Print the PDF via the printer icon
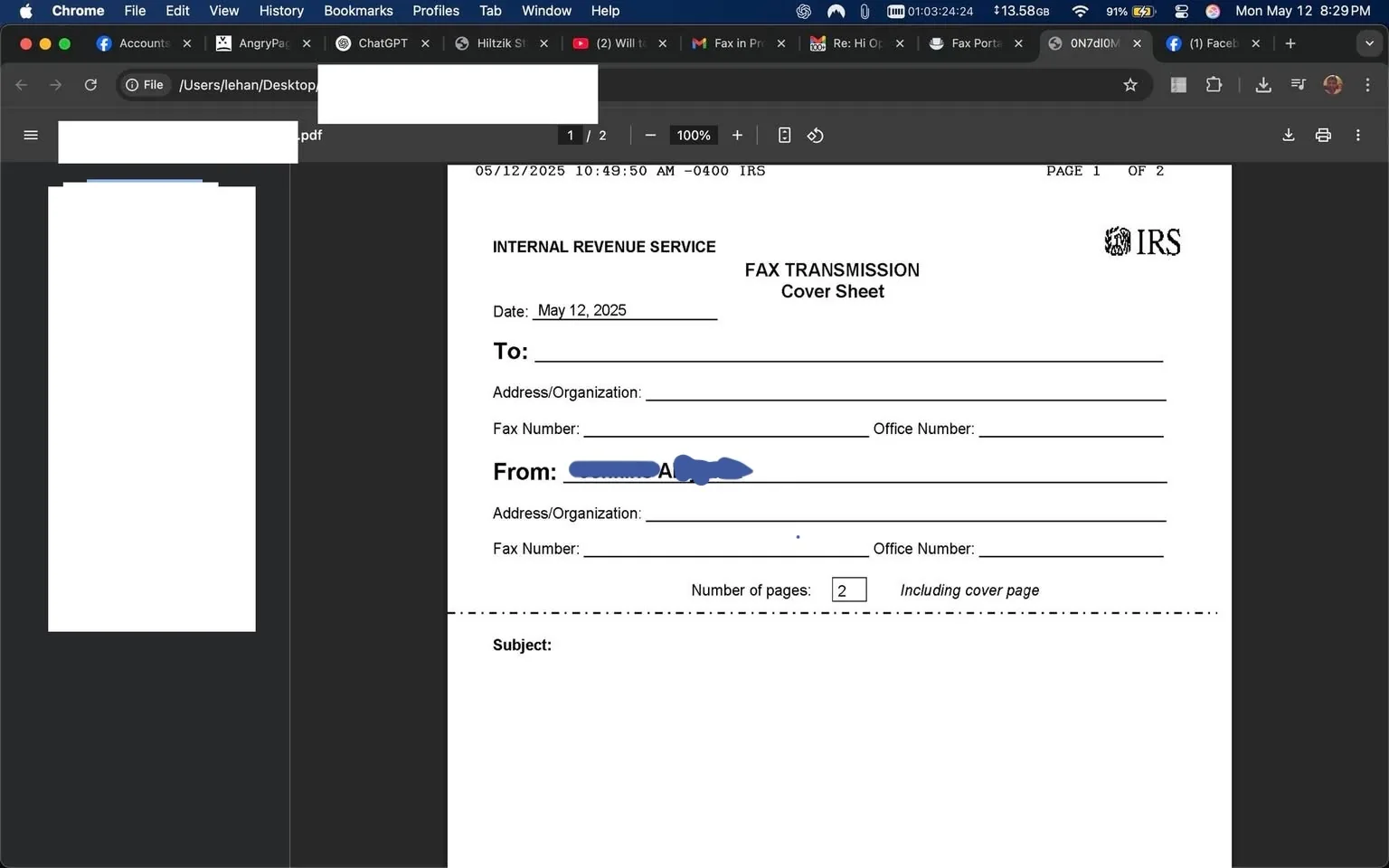Viewport: 1389px width, 868px height. click(x=1322, y=135)
